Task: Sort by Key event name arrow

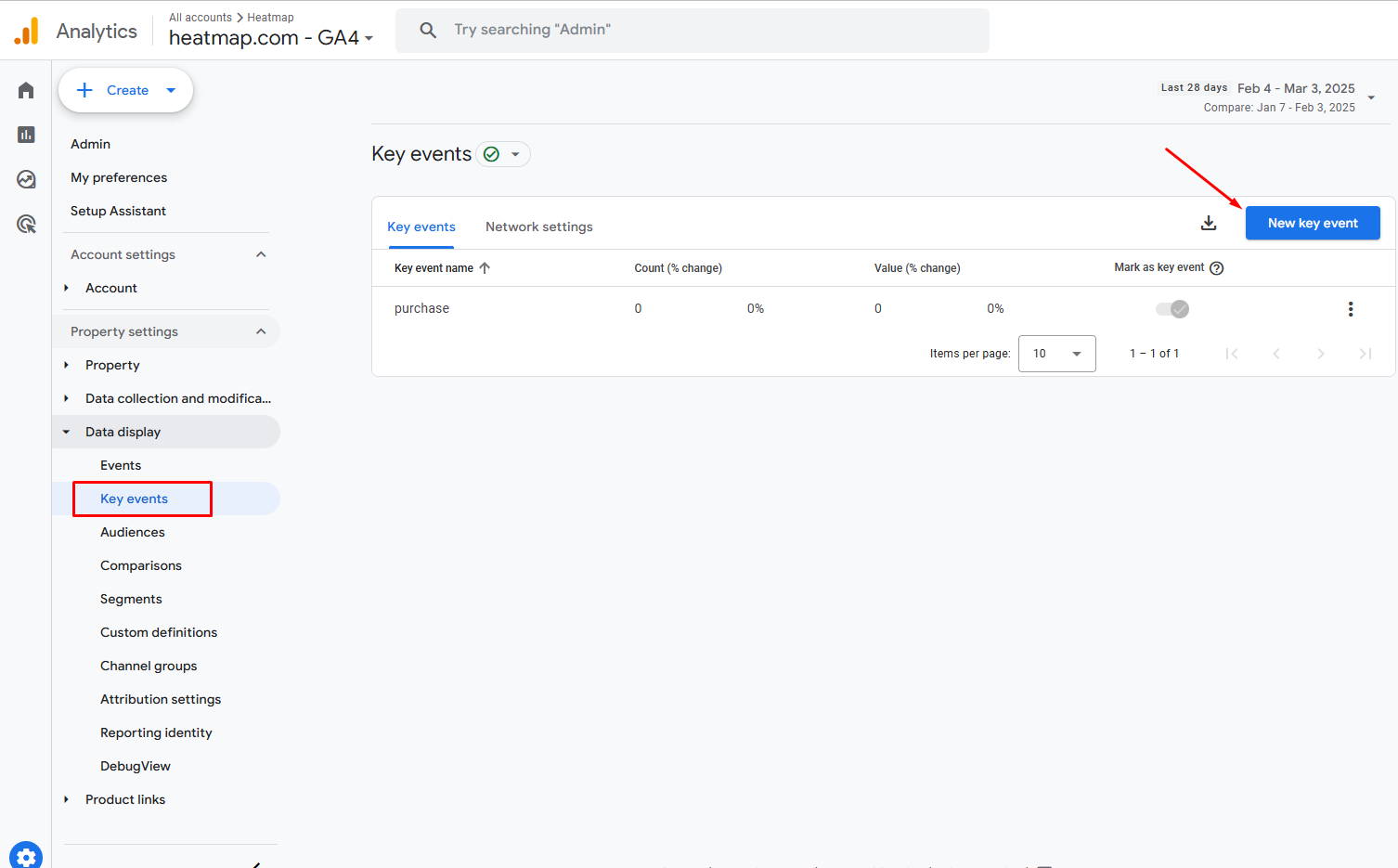Action: point(485,268)
